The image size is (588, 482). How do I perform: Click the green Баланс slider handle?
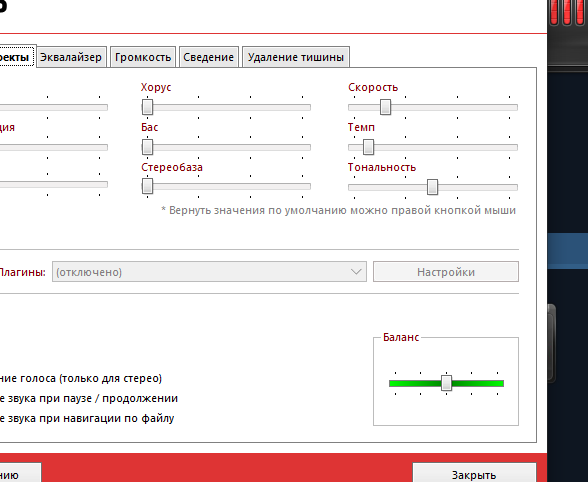(446, 383)
